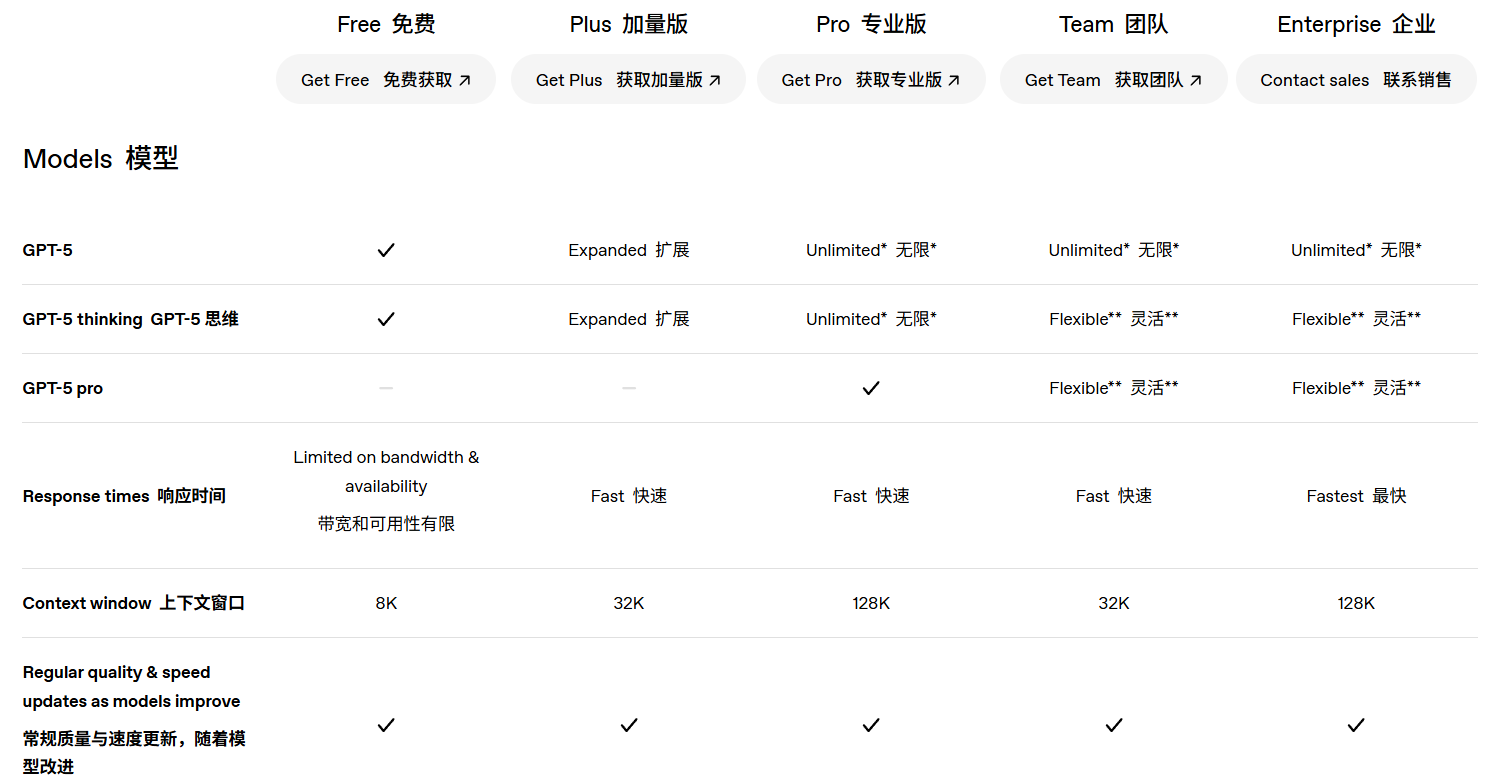Click the GPT-5 checkmark under Free
This screenshot has width=1501, height=781.
[386, 250]
